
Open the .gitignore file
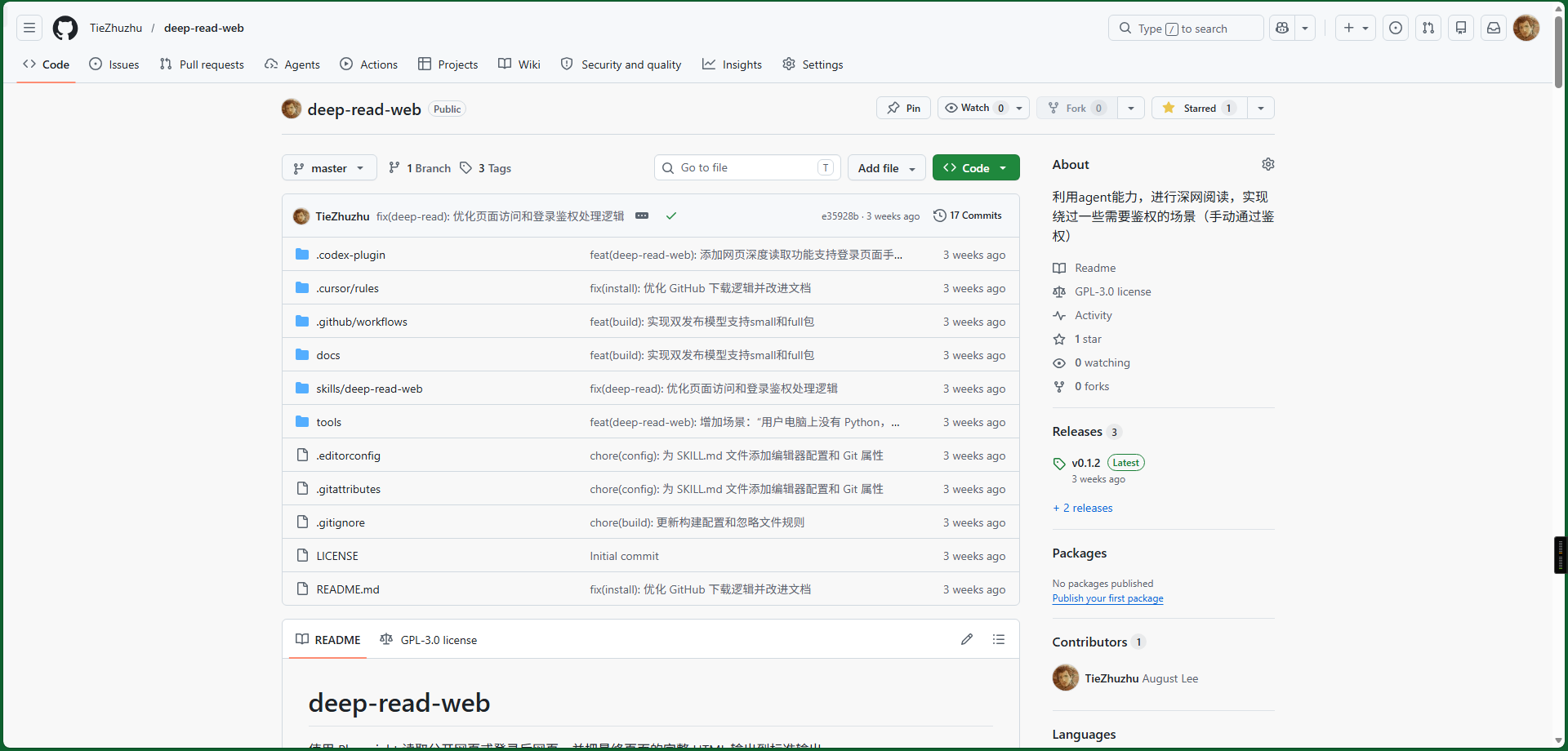click(x=341, y=522)
